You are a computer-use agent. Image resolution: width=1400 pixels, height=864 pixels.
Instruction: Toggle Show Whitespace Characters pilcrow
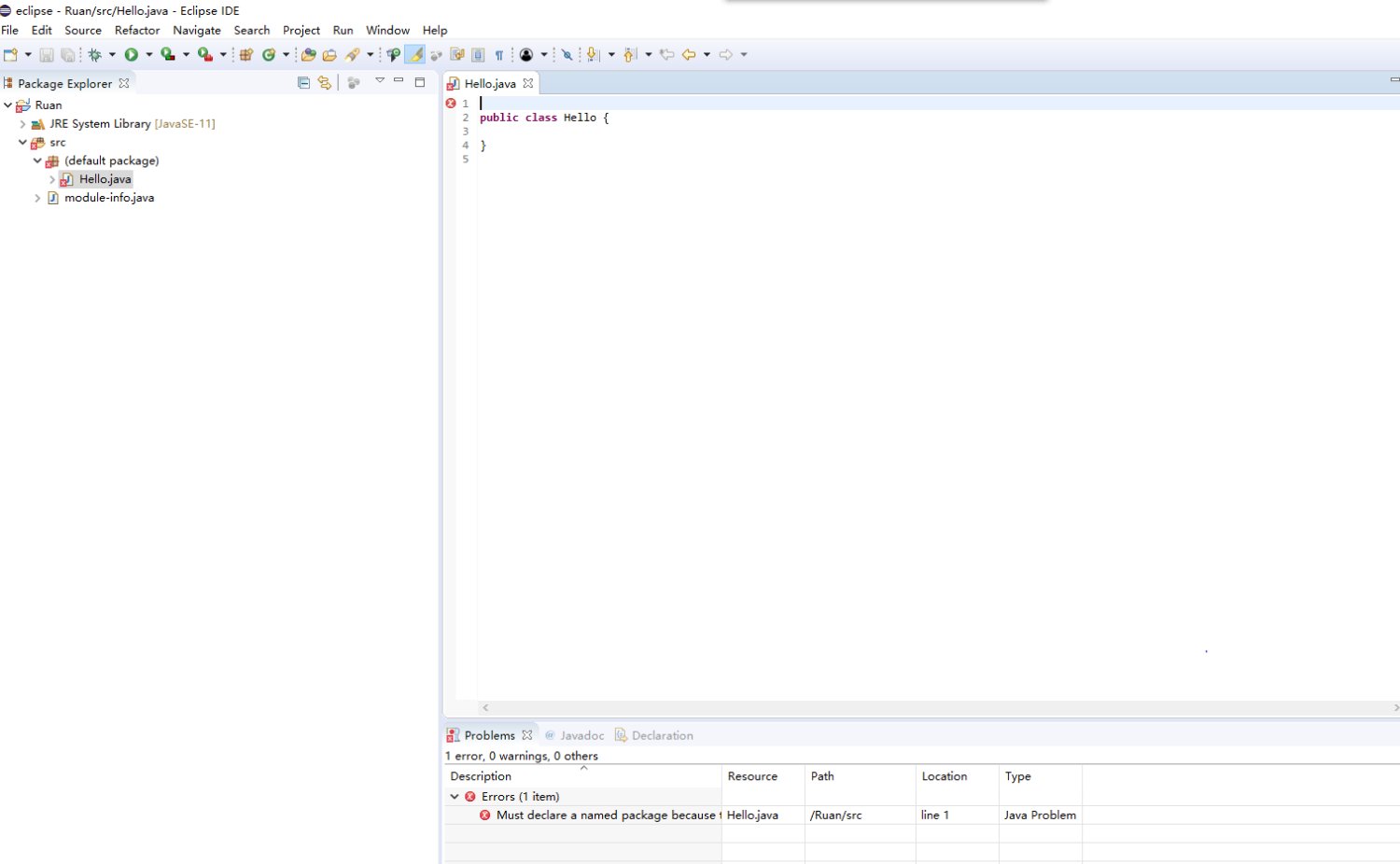tap(499, 55)
